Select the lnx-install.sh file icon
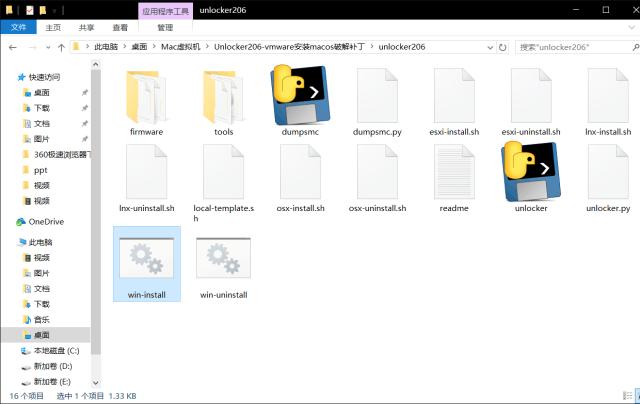Screen dimensions: 640x404 coord(608,96)
